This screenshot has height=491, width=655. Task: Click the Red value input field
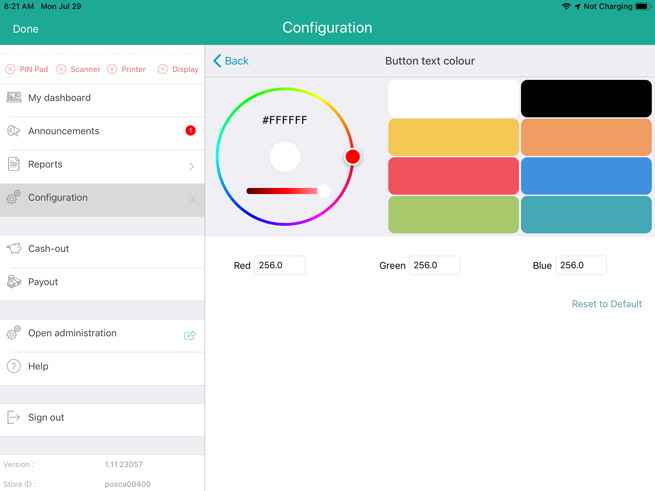(279, 265)
